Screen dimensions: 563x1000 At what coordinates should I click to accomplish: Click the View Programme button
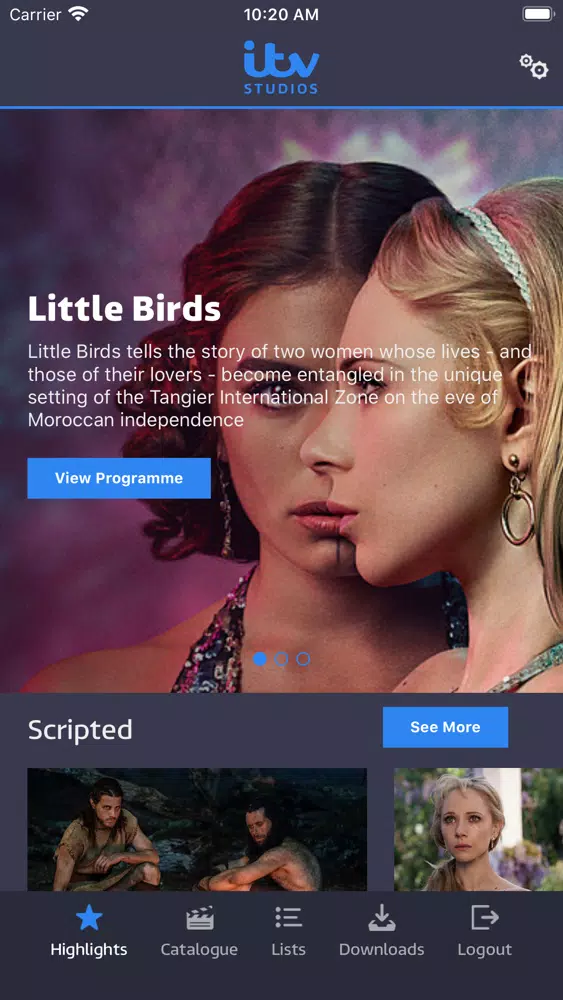pyautogui.click(x=119, y=478)
